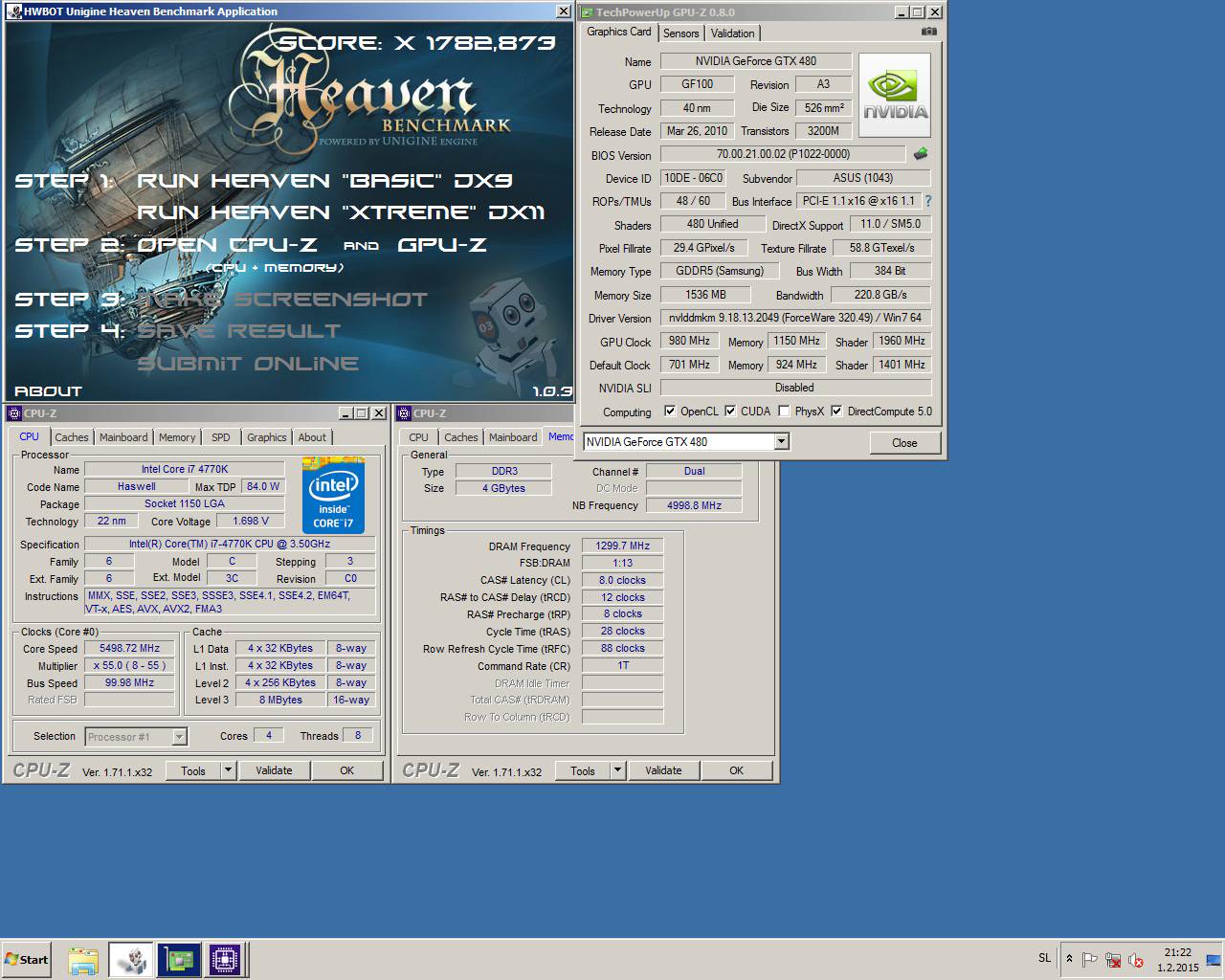
Task: Click the DRAM Frequency value 1299.7 MHz
Action: tap(622, 546)
